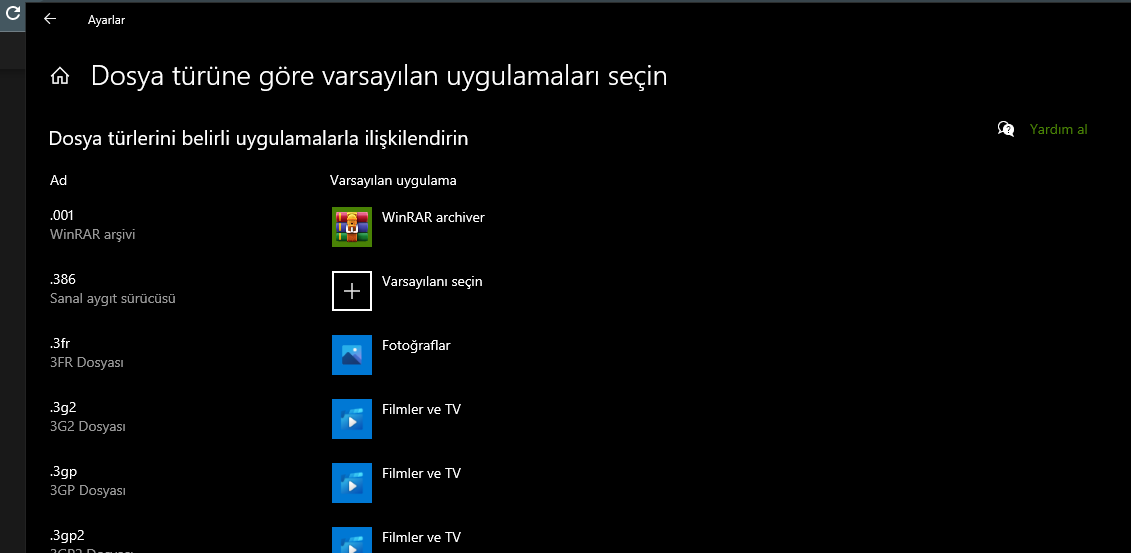Click the Ad column header
This screenshot has height=553, width=1131.
(58, 180)
